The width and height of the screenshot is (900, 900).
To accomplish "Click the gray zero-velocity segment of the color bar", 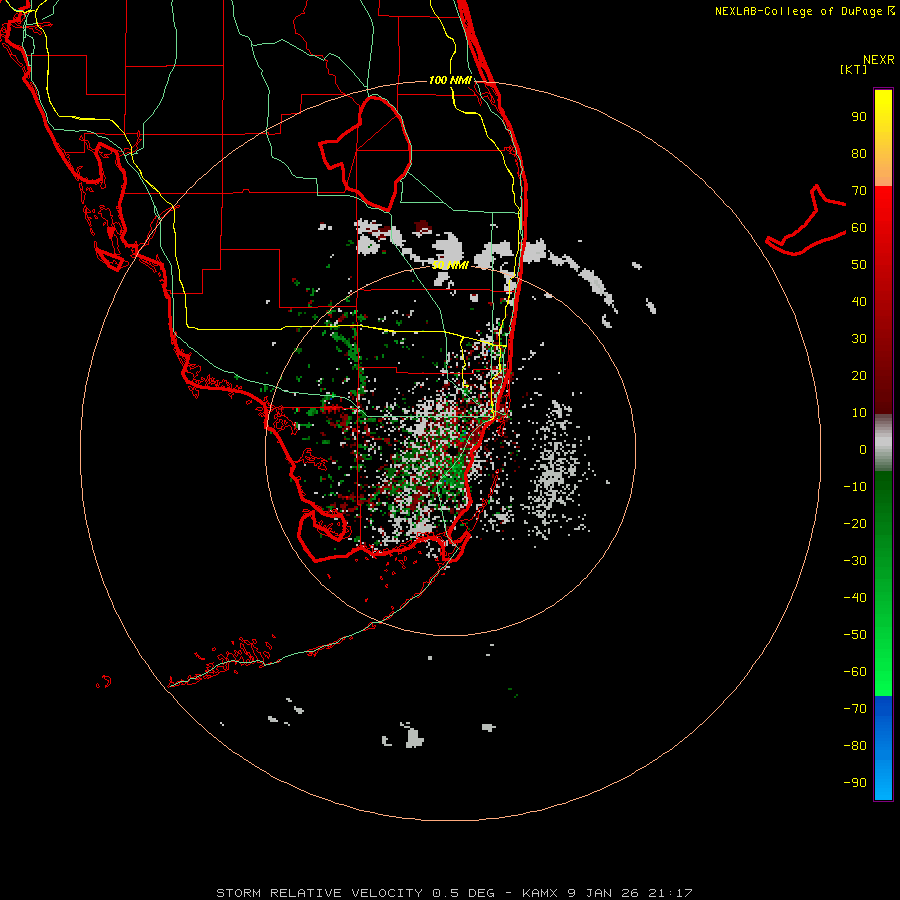I will coord(883,442).
